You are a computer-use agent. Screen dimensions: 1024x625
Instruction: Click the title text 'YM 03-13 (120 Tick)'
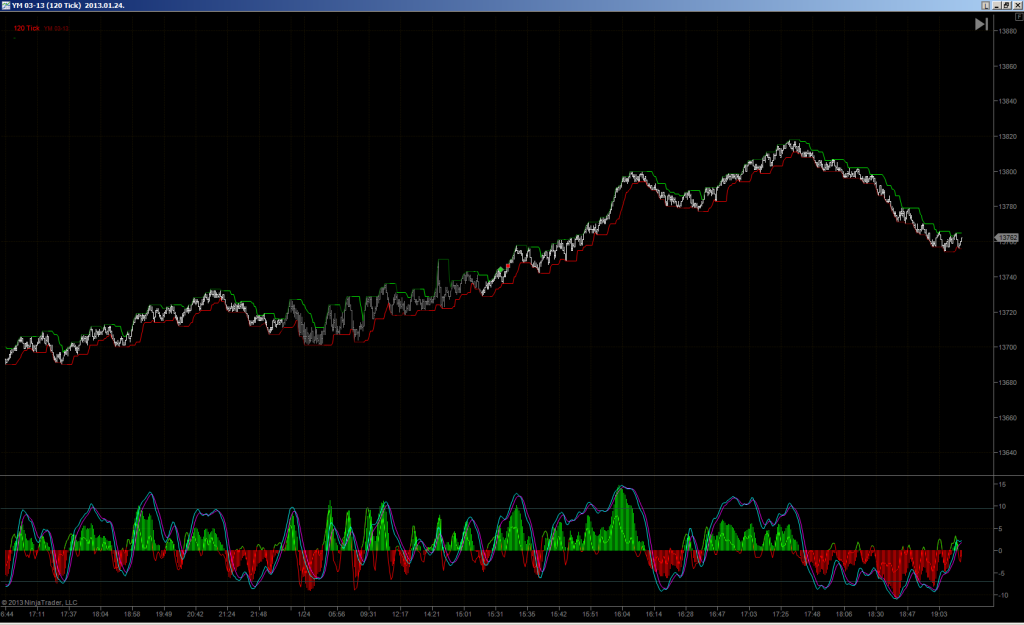pyautogui.click(x=46, y=5)
